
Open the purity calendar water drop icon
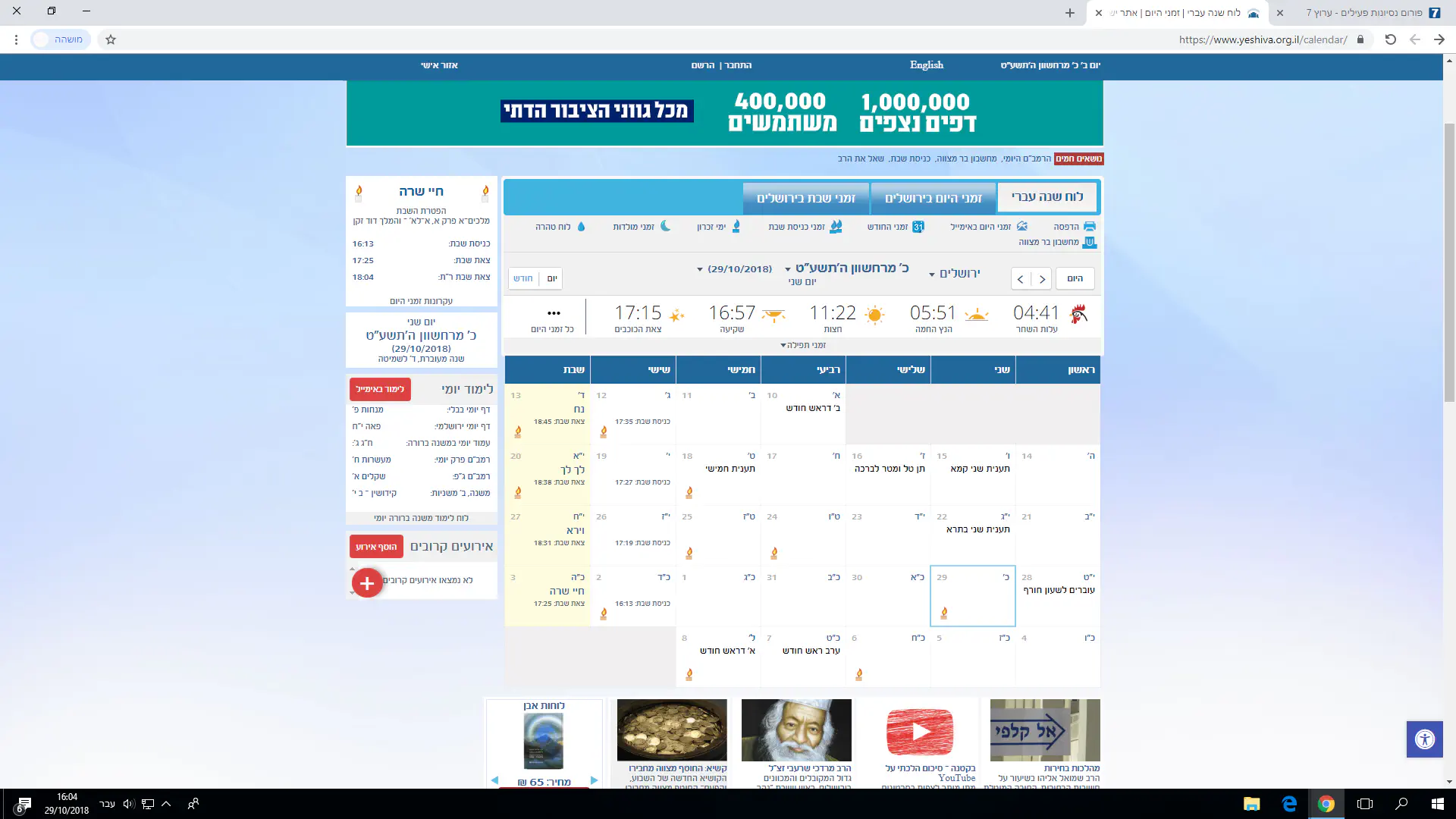581,227
